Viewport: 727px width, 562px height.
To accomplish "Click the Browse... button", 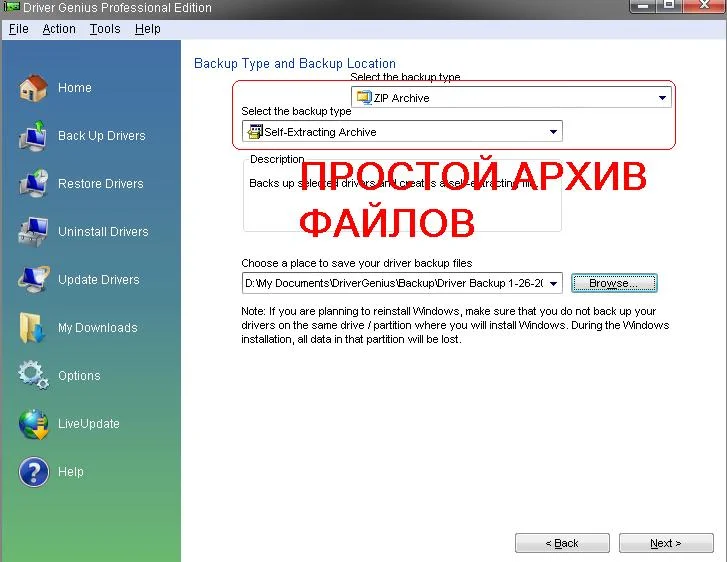I will pos(614,283).
